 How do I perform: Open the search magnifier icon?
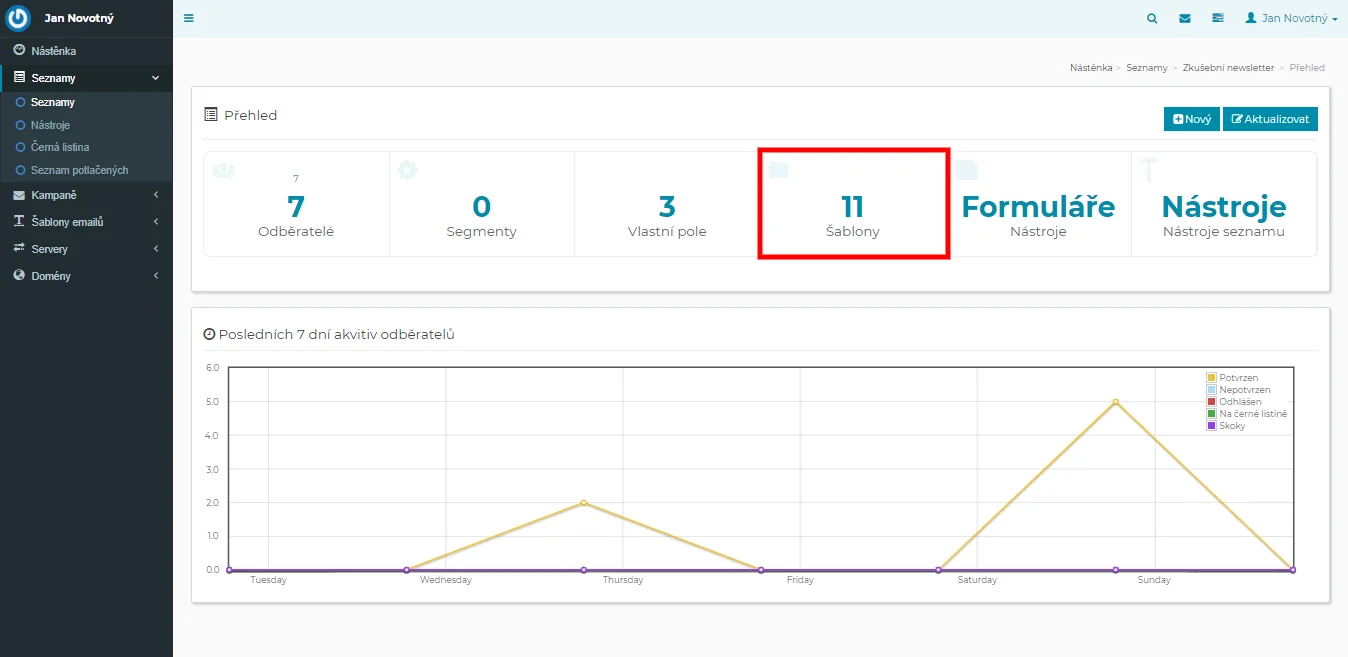click(x=1152, y=18)
